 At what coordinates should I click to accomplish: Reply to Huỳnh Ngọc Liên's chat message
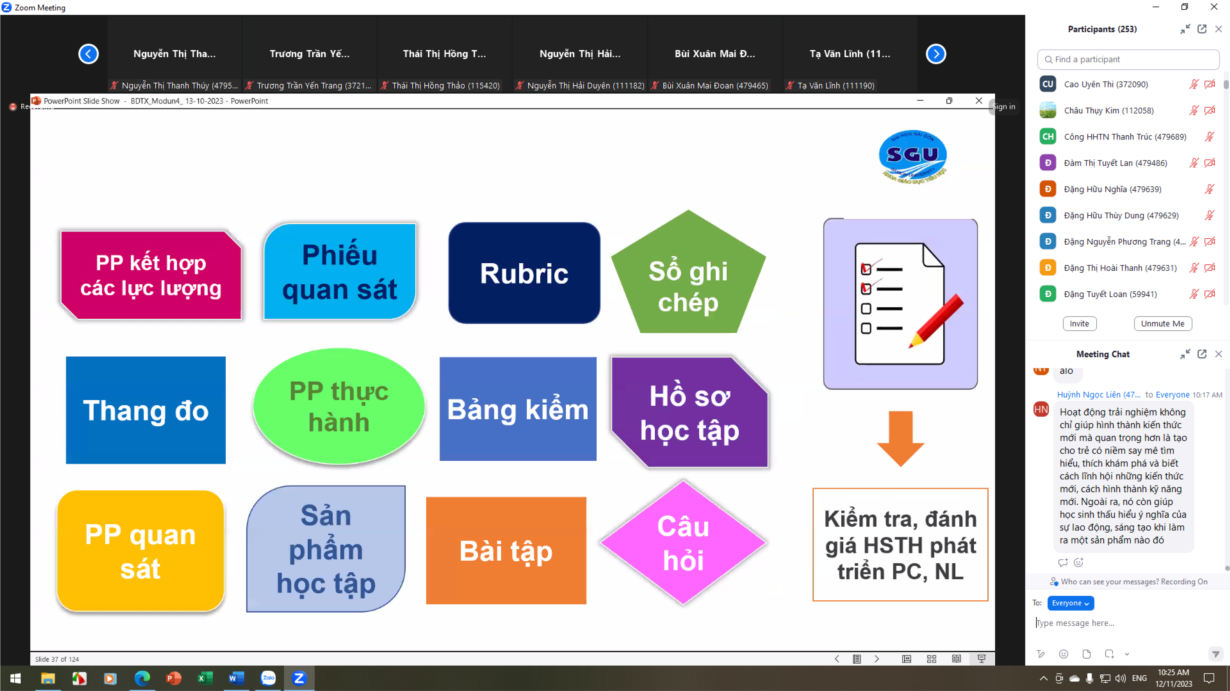(x=1063, y=563)
